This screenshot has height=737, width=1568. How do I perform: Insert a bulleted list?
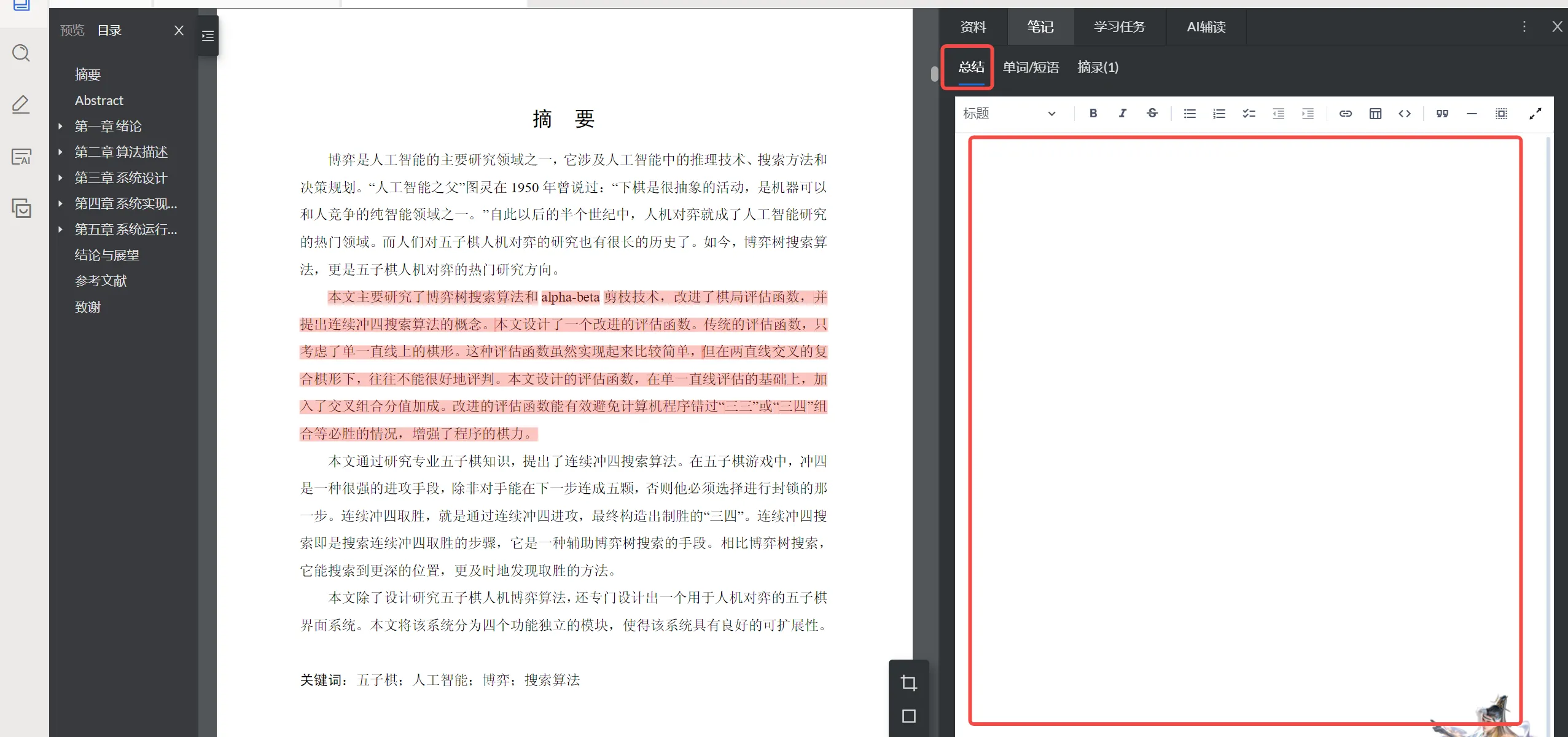click(1190, 114)
